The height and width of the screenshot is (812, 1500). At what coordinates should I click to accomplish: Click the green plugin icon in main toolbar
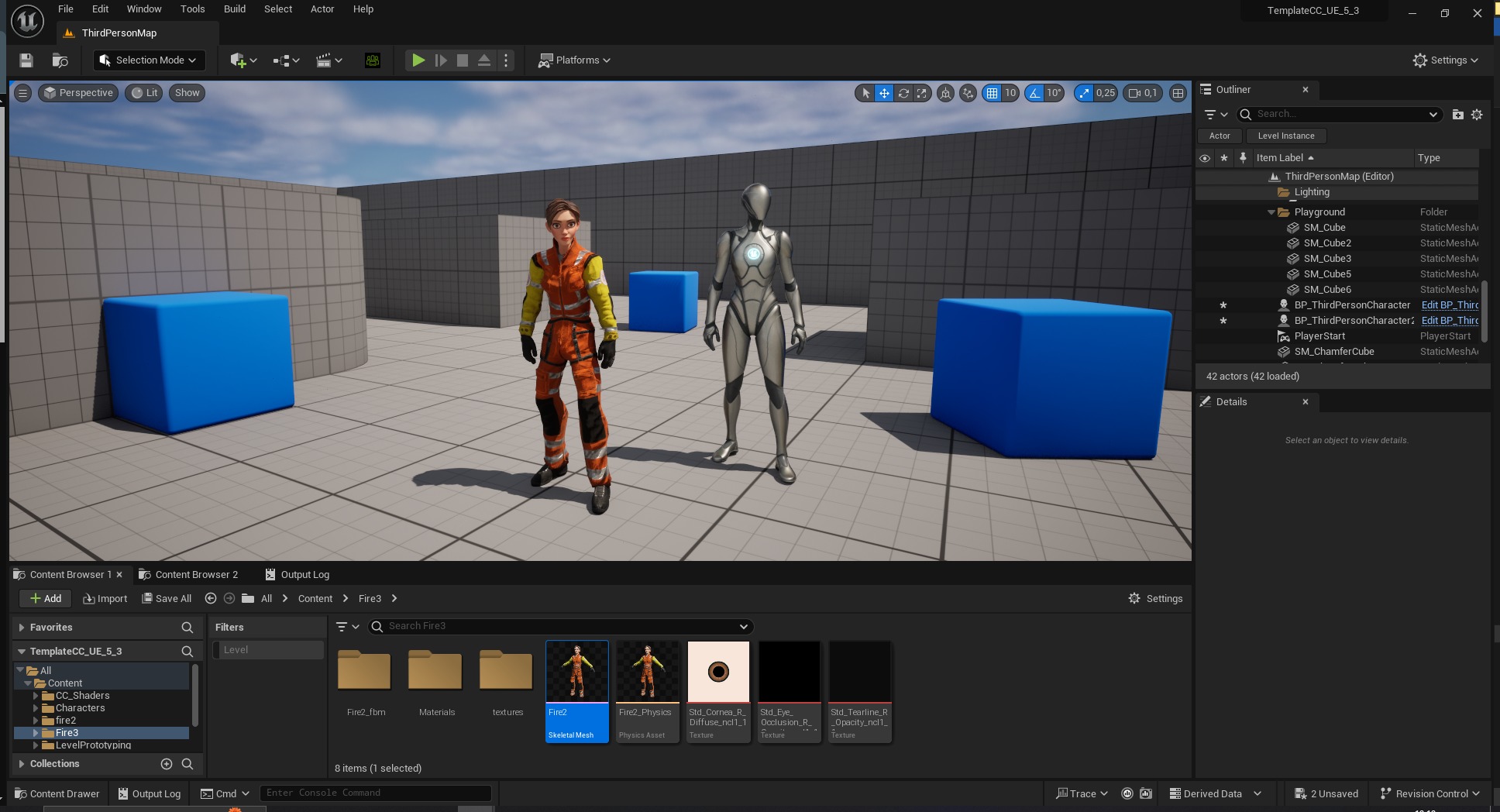click(x=373, y=60)
